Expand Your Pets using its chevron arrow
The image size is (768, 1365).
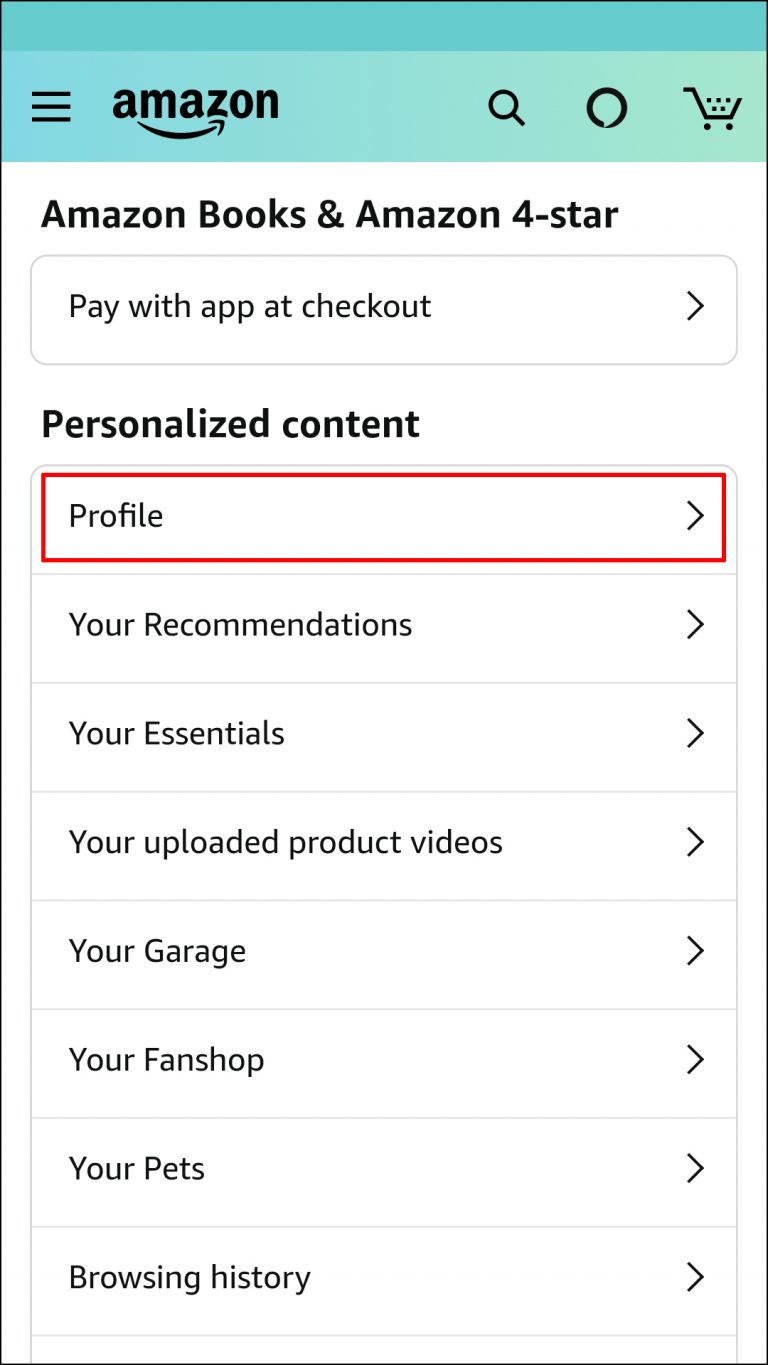tap(695, 1168)
